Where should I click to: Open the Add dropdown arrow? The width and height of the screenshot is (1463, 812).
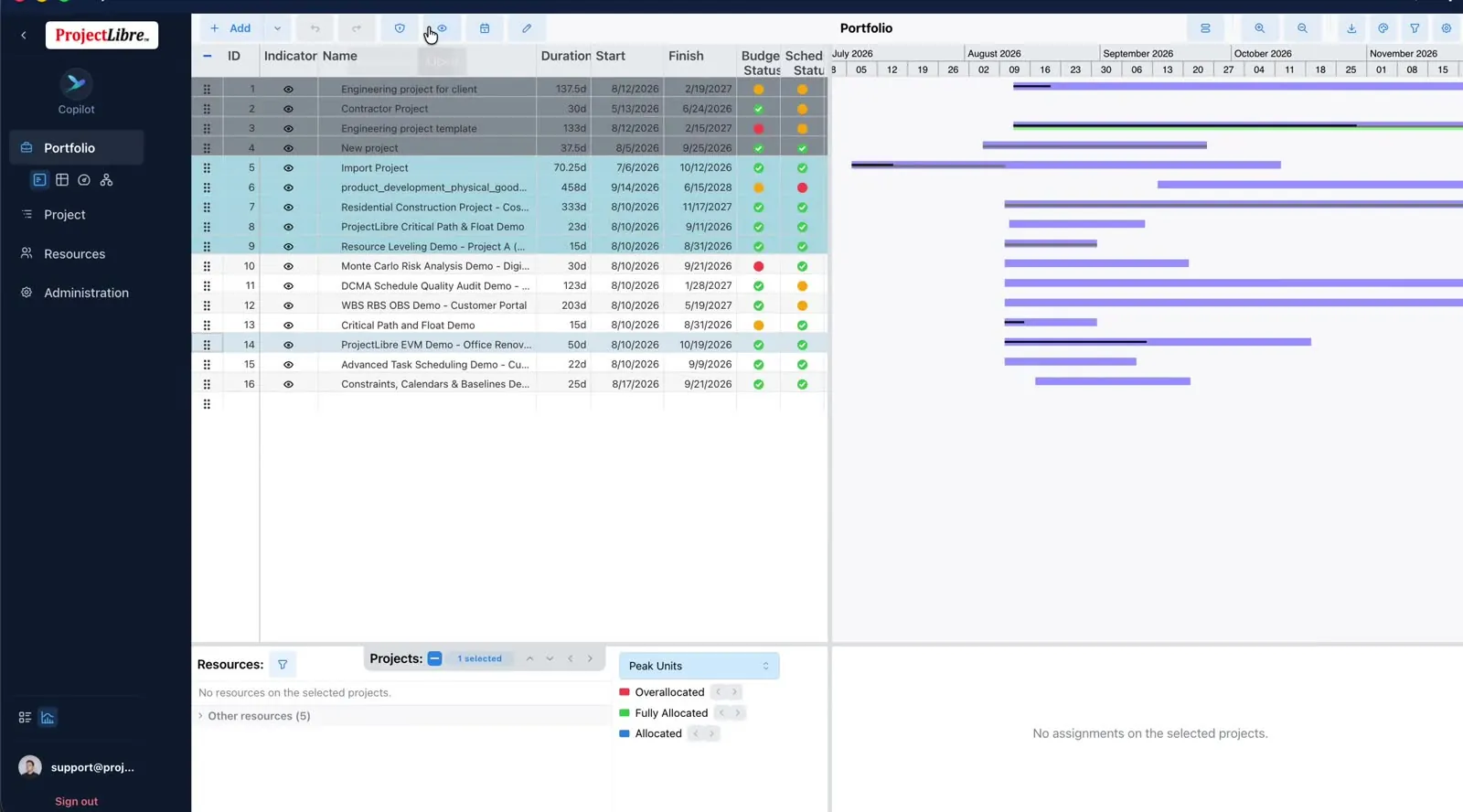tap(277, 28)
